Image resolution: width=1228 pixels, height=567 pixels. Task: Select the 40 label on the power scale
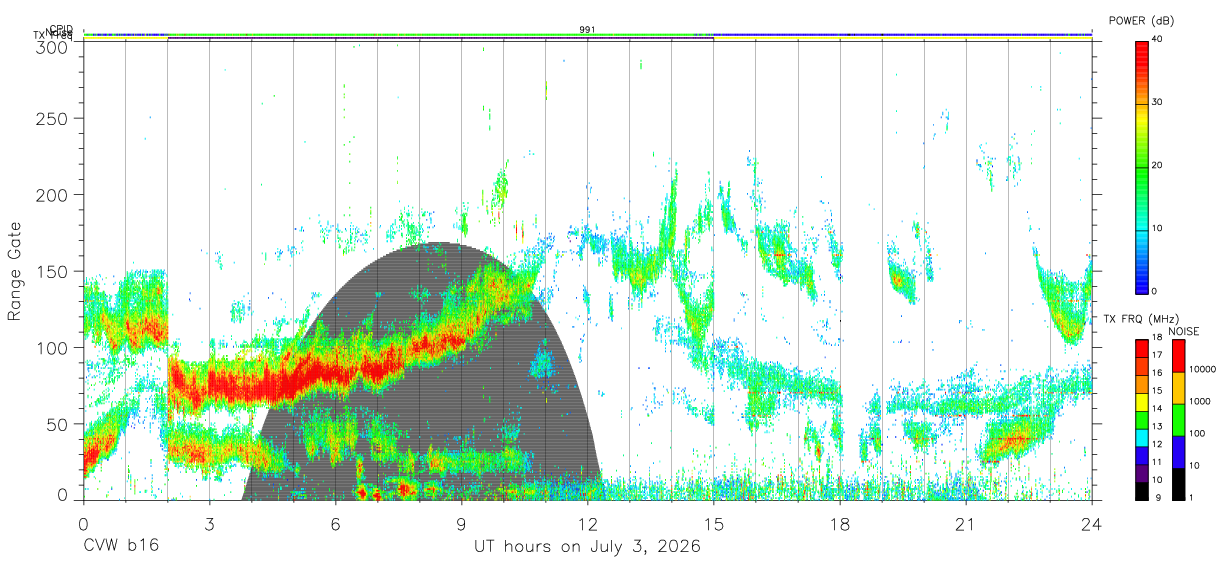1158,40
